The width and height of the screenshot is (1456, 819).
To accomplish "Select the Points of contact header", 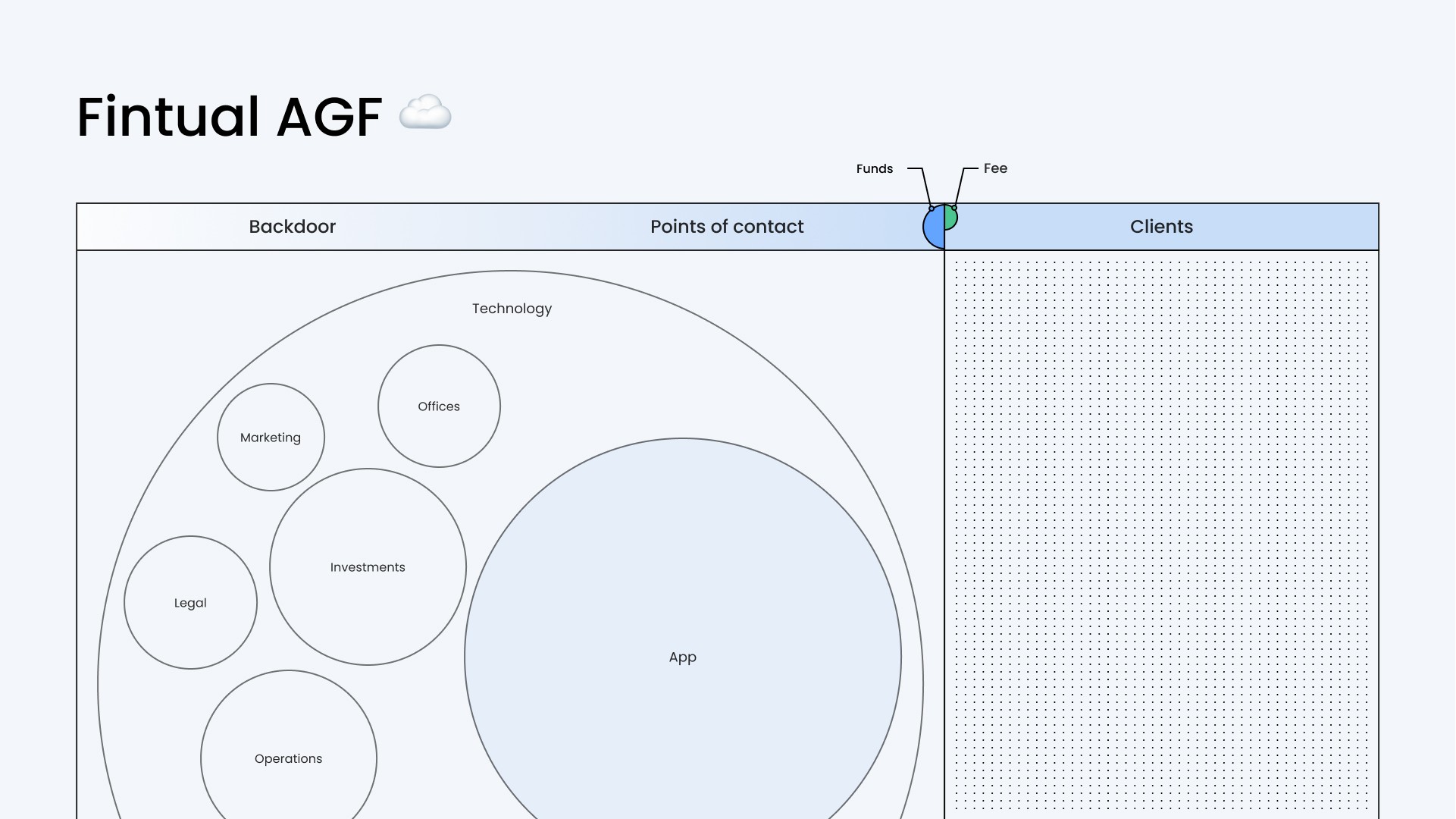I will [x=727, y=227].
